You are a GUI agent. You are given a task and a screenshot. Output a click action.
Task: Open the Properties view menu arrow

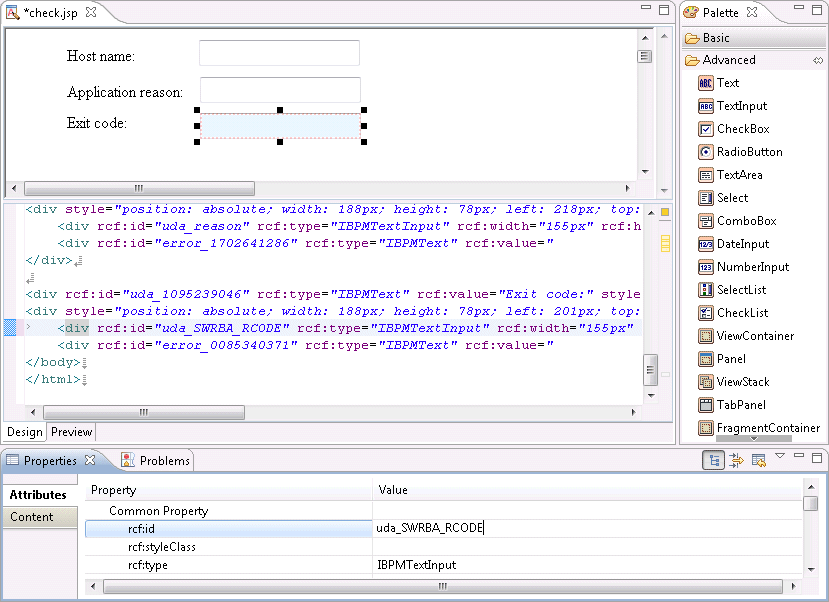780,456
